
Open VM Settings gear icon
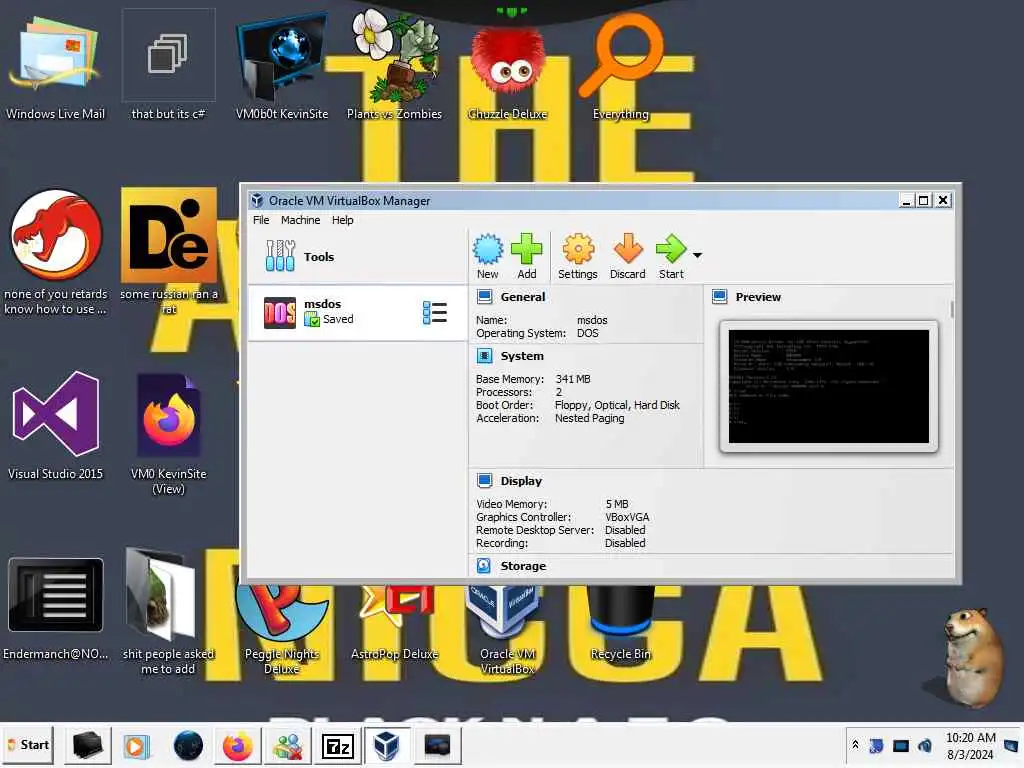coord(577,257)
